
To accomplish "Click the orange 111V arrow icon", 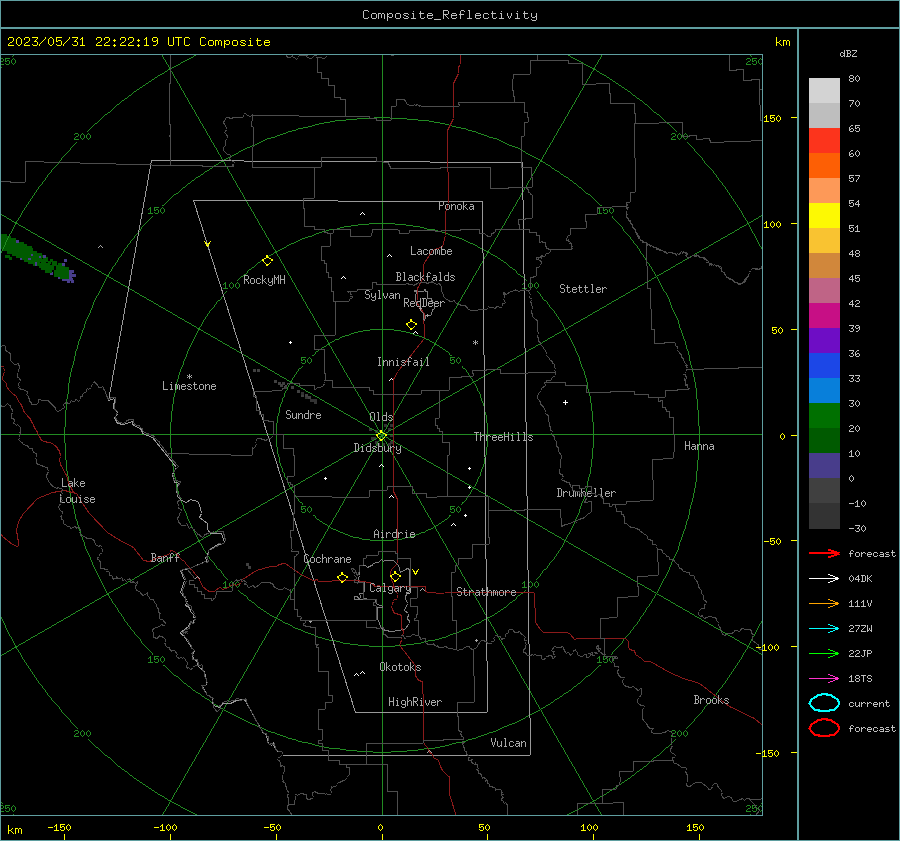I will click(824, 603).
